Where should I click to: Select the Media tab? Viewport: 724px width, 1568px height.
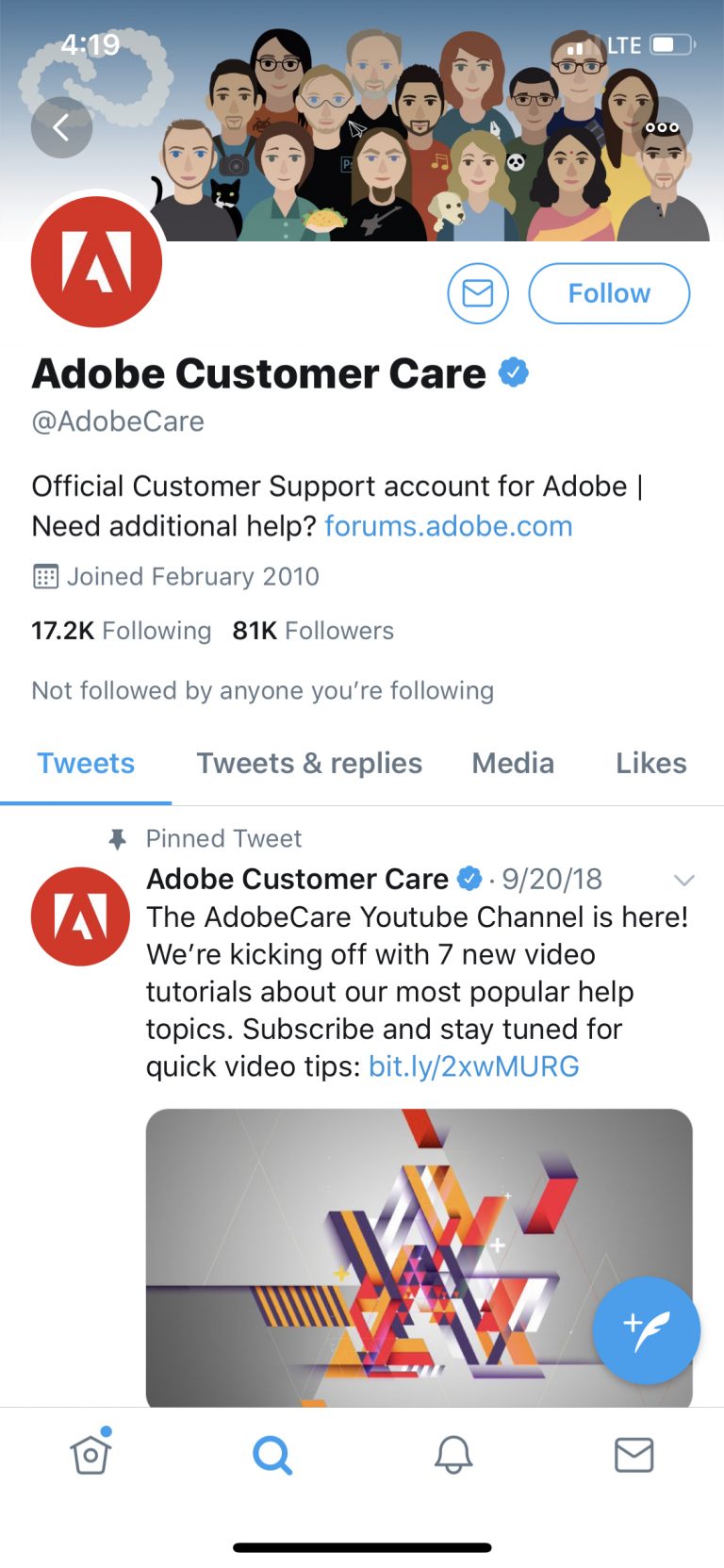(x=513, y=763)
